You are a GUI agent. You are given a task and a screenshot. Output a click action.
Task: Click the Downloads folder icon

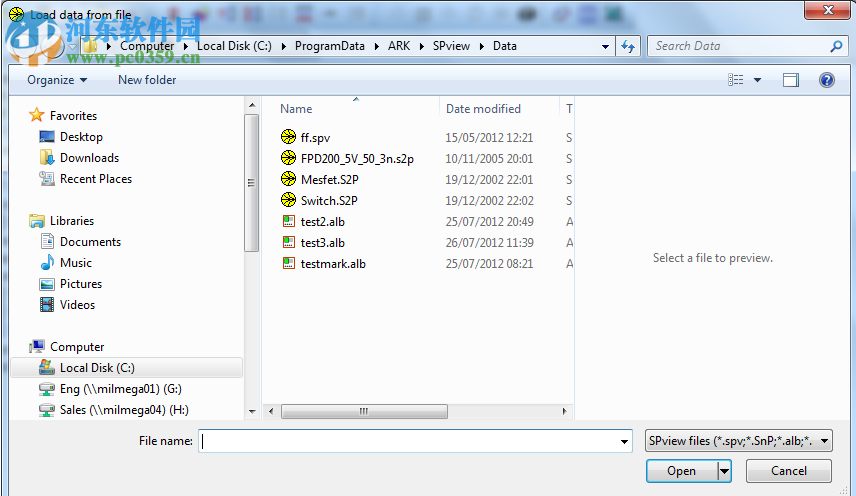[x=47, y=157]
